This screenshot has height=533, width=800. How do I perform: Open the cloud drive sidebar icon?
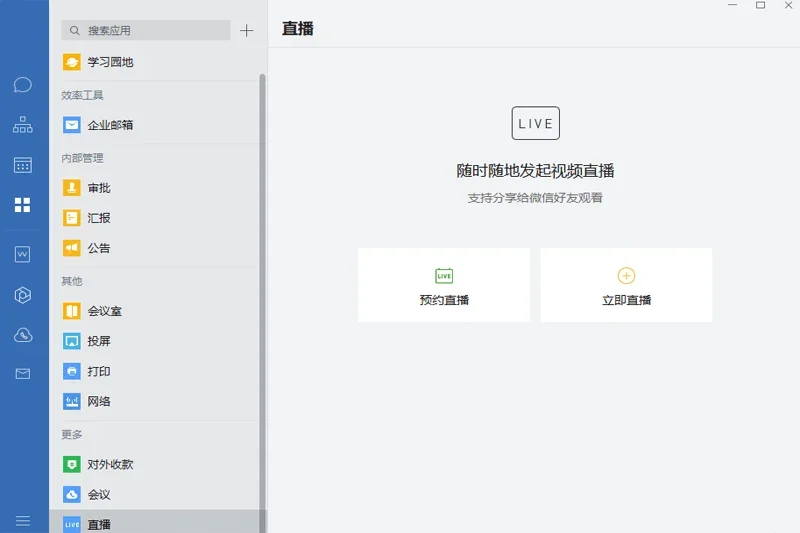click(x=22, y=335)
